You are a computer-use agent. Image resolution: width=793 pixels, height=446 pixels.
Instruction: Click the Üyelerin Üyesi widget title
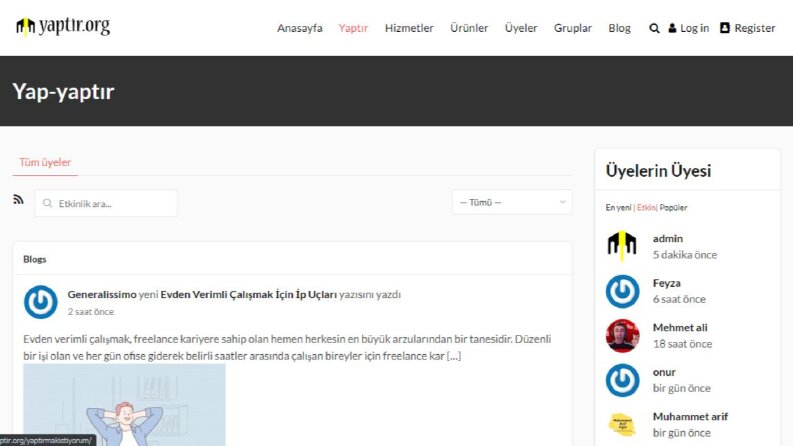click(658, 171)
